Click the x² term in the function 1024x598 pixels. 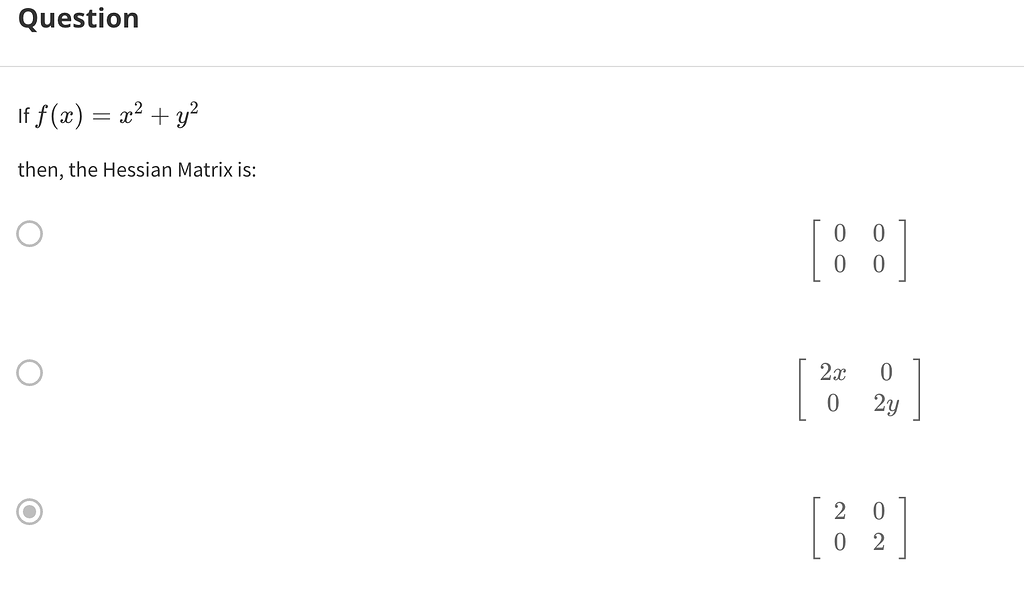[x=131, y=114]
